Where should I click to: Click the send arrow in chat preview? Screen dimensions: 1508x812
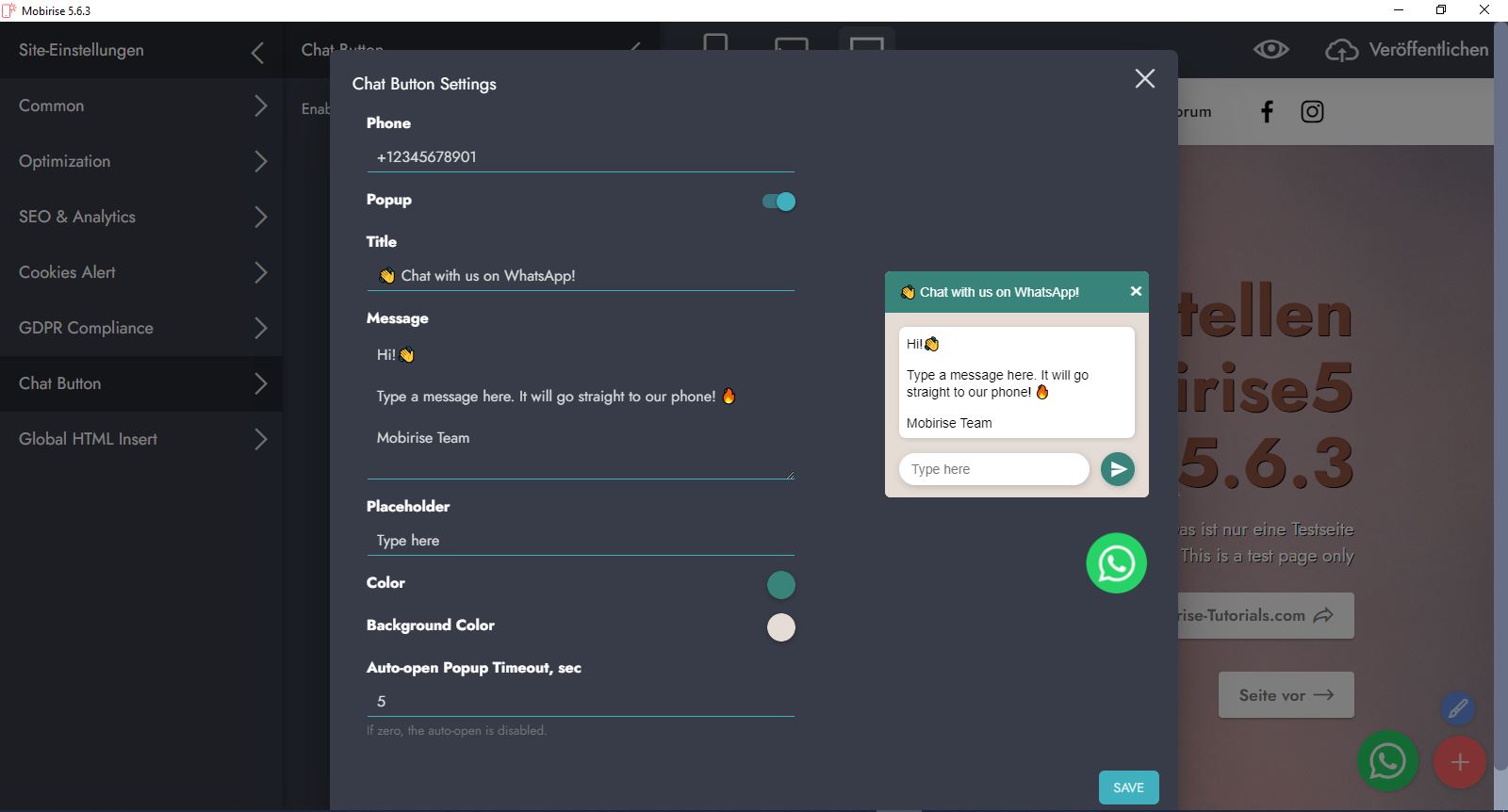click(x=1117, y=469)
